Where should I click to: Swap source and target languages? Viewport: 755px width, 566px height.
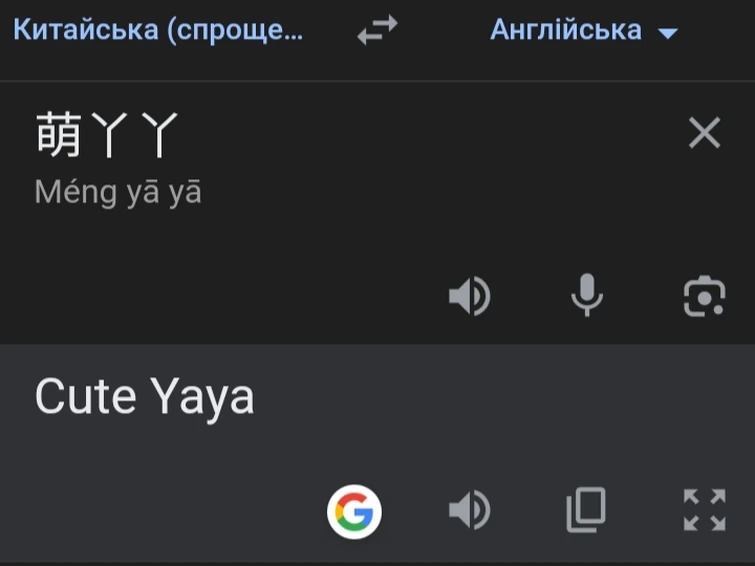377,31
